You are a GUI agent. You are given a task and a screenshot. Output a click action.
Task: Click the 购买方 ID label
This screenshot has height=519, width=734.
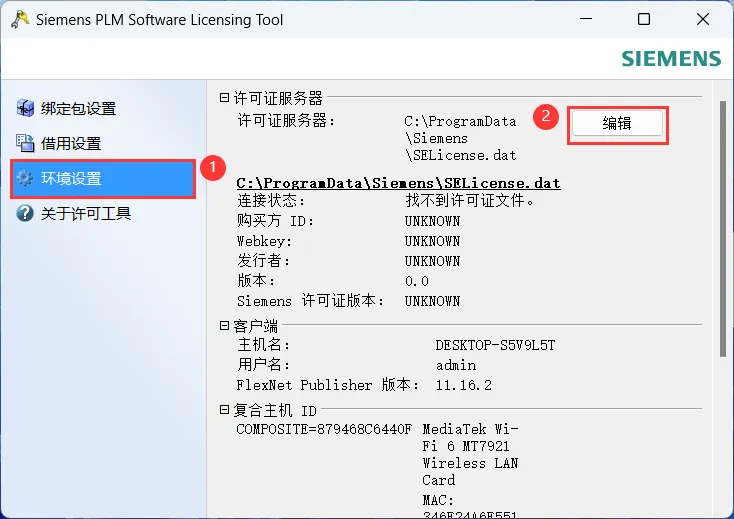(276, 220)
